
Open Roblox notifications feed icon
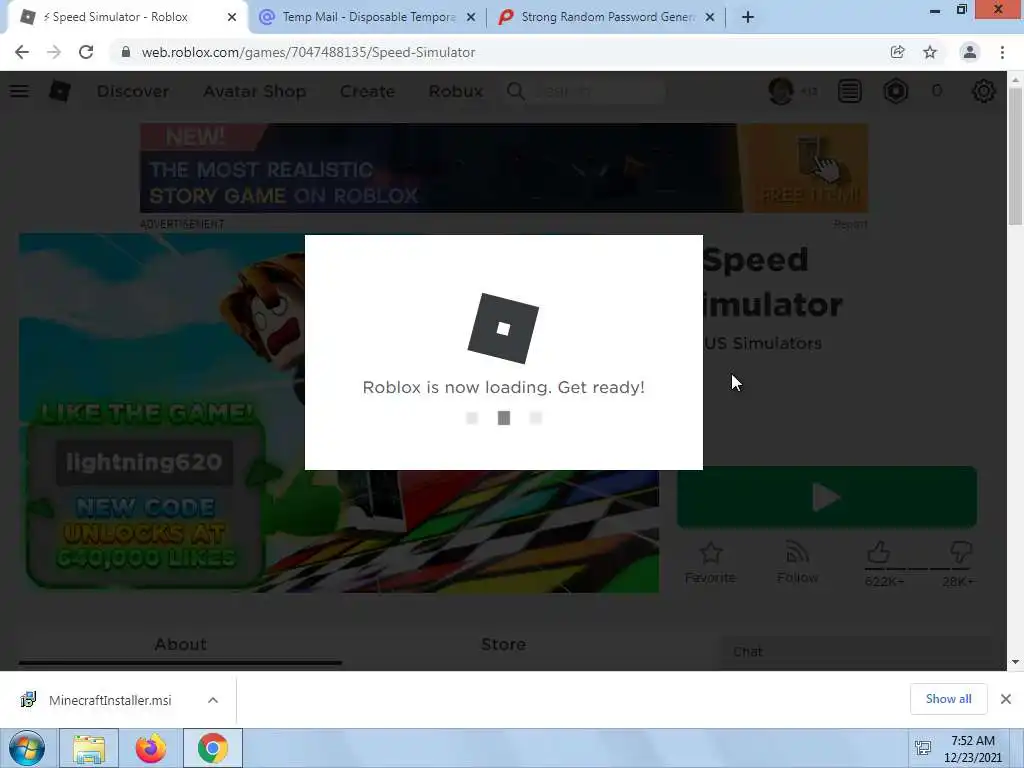coord(850,91)
